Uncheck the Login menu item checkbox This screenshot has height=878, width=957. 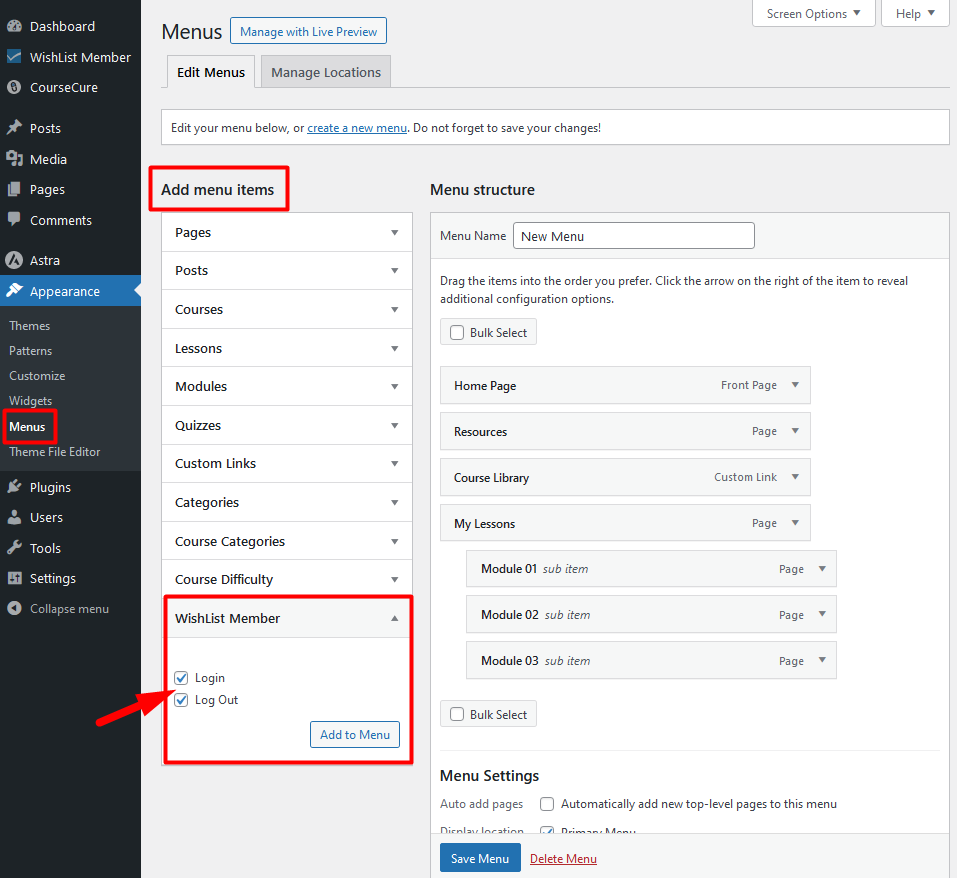[x=181, y=677]
